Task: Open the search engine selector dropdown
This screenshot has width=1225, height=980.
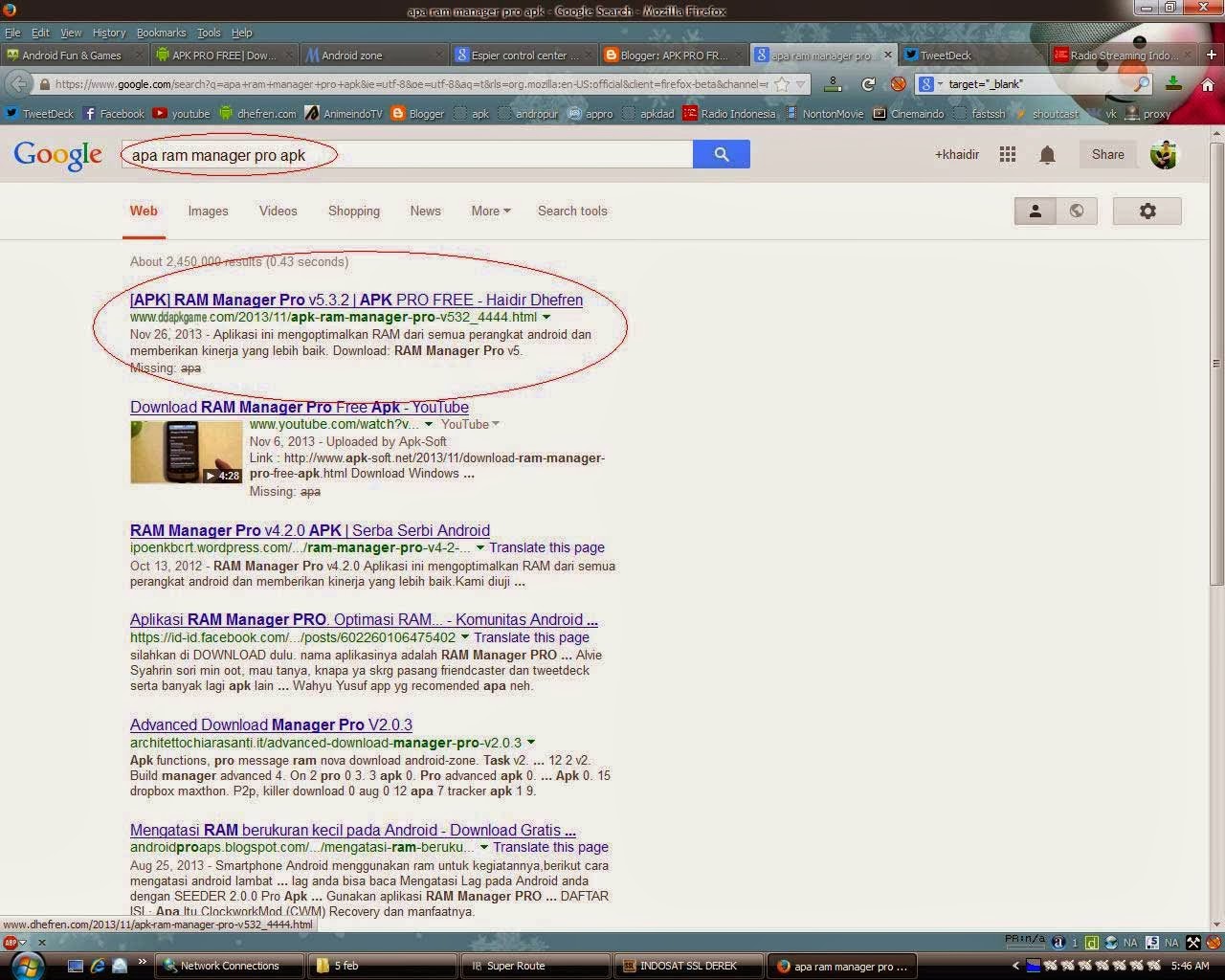Action: point(930,84)
